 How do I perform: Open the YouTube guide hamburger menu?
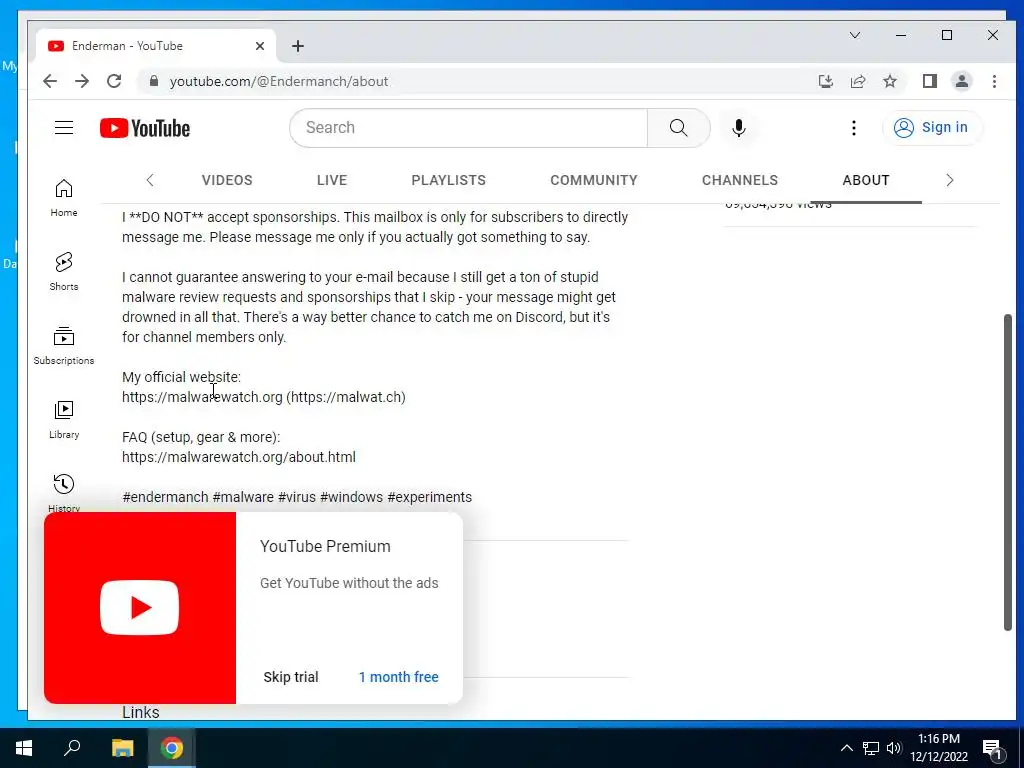(x=64, y=127)
